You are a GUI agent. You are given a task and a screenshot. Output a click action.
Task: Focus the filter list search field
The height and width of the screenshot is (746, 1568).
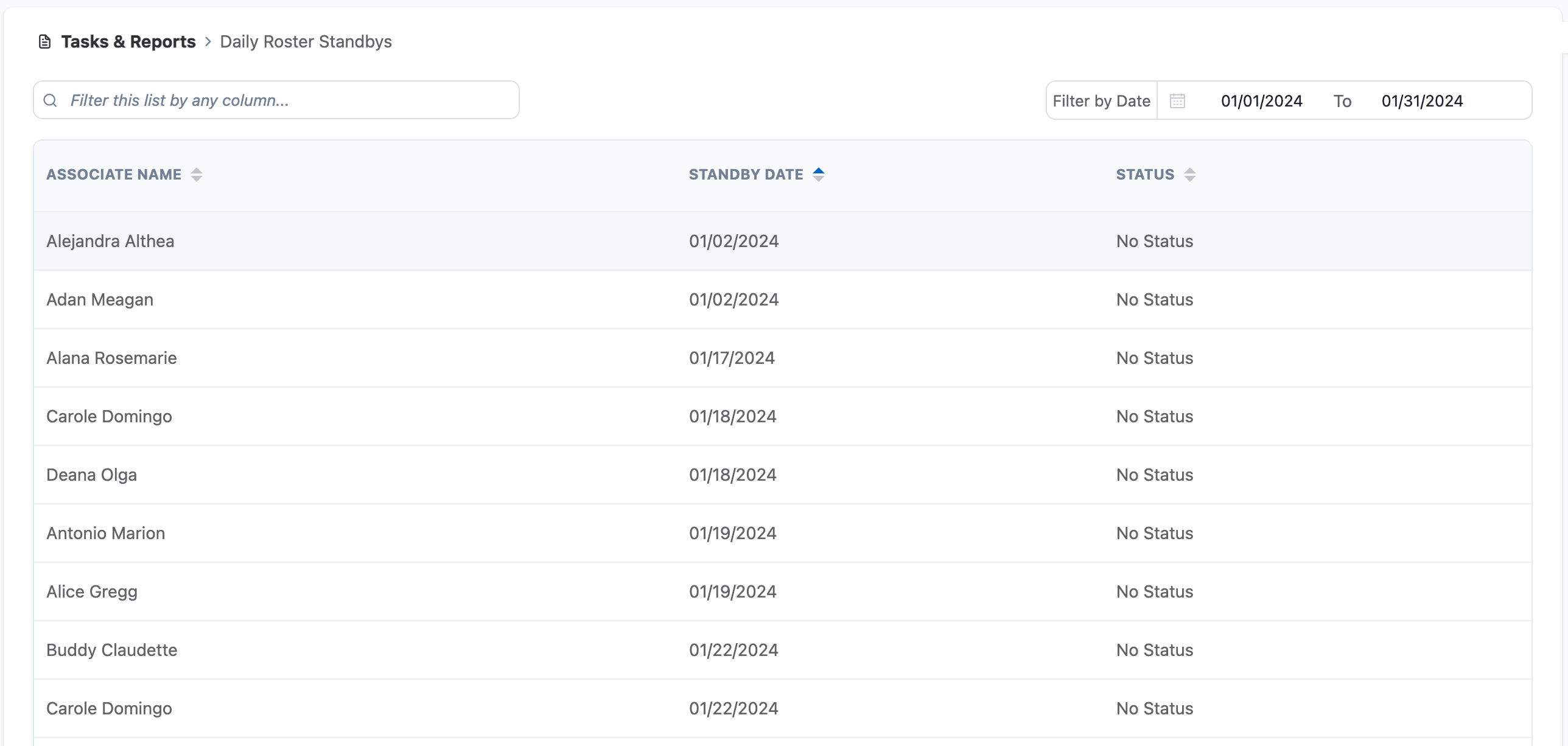point(286,100)
